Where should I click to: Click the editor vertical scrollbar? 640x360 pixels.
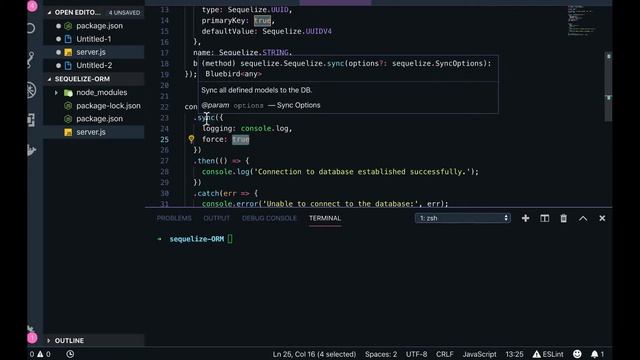pos(608,87)
